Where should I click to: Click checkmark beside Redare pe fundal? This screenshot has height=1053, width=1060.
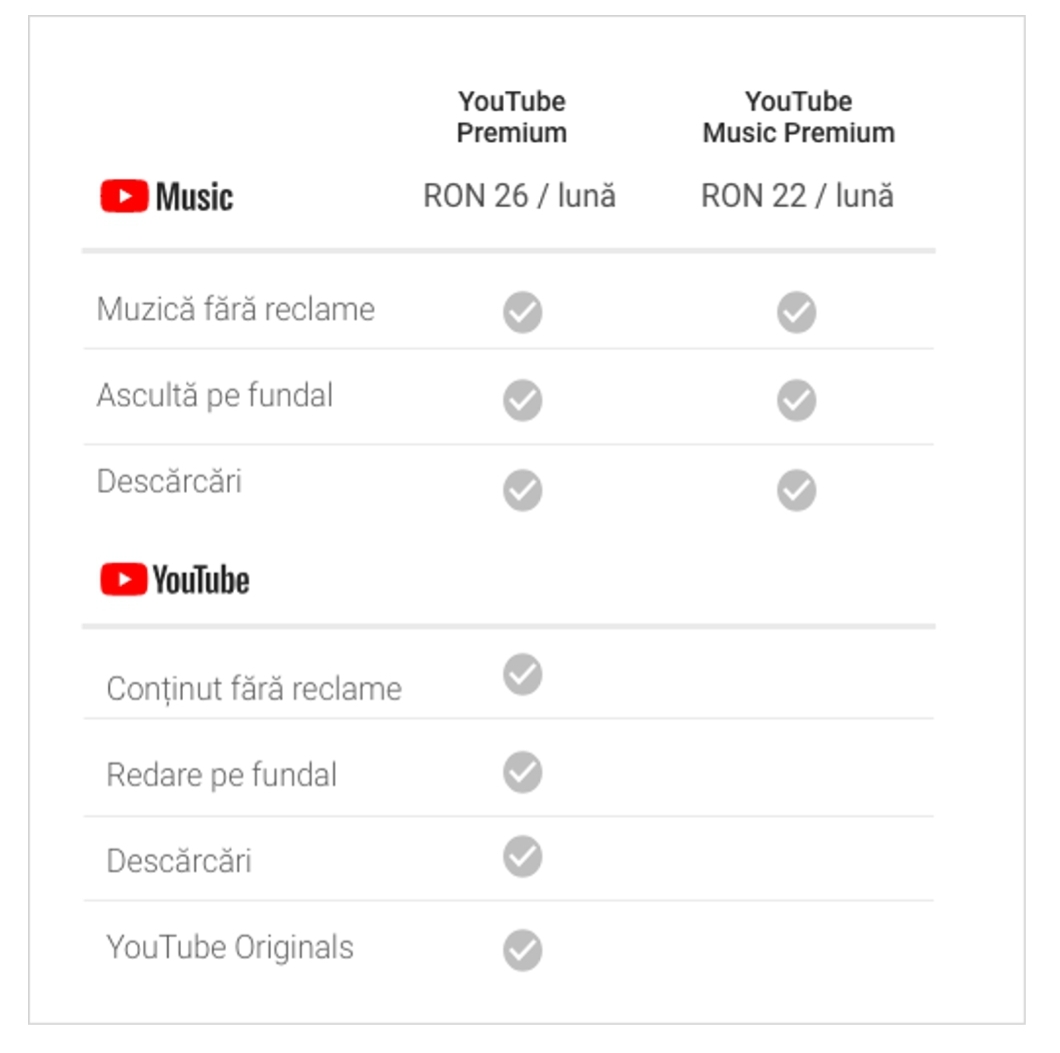click(523, 772)
